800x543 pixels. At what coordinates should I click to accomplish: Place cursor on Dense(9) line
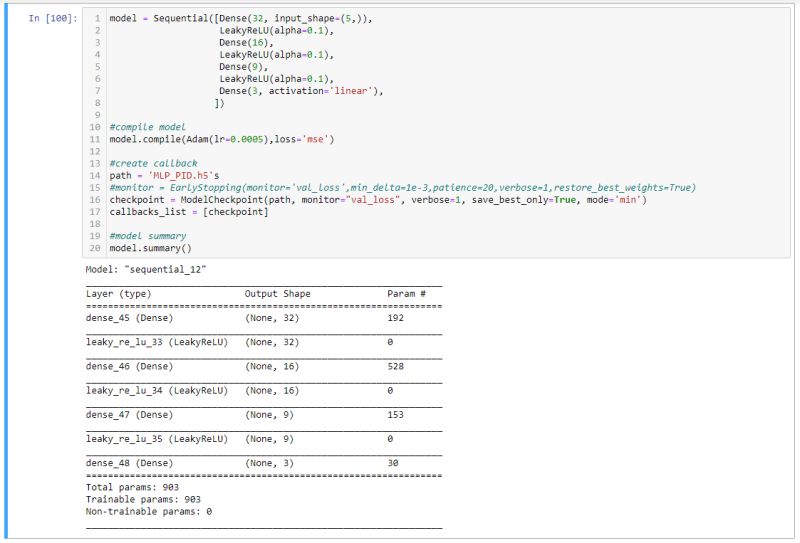coord(243,67)
